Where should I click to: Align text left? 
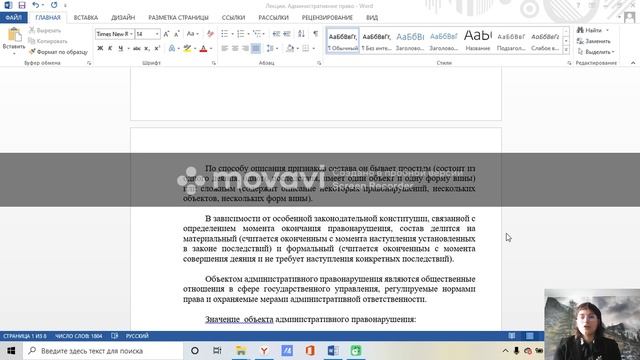pos(224,49)
